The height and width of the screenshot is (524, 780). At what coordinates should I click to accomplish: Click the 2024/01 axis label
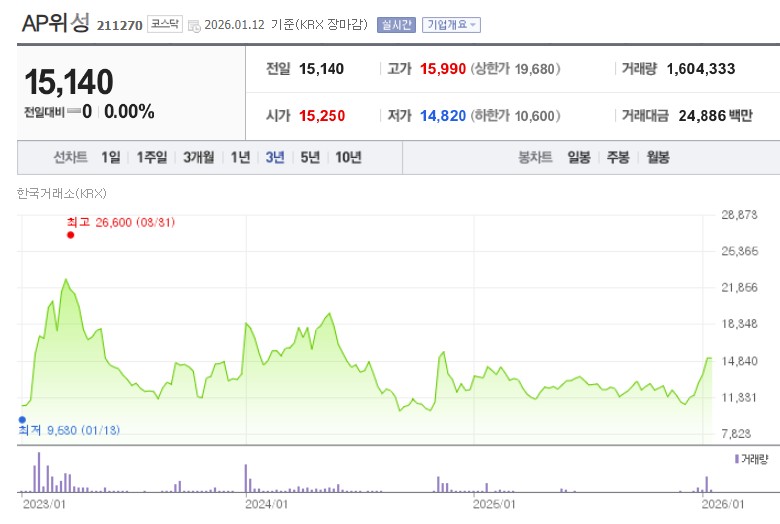pyautogui.click(x=266, y=504)
